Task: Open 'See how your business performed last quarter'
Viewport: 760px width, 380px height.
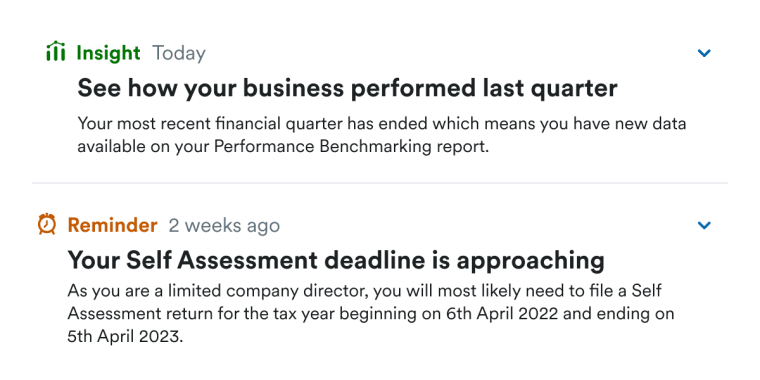Action: [x=347, y=88]
